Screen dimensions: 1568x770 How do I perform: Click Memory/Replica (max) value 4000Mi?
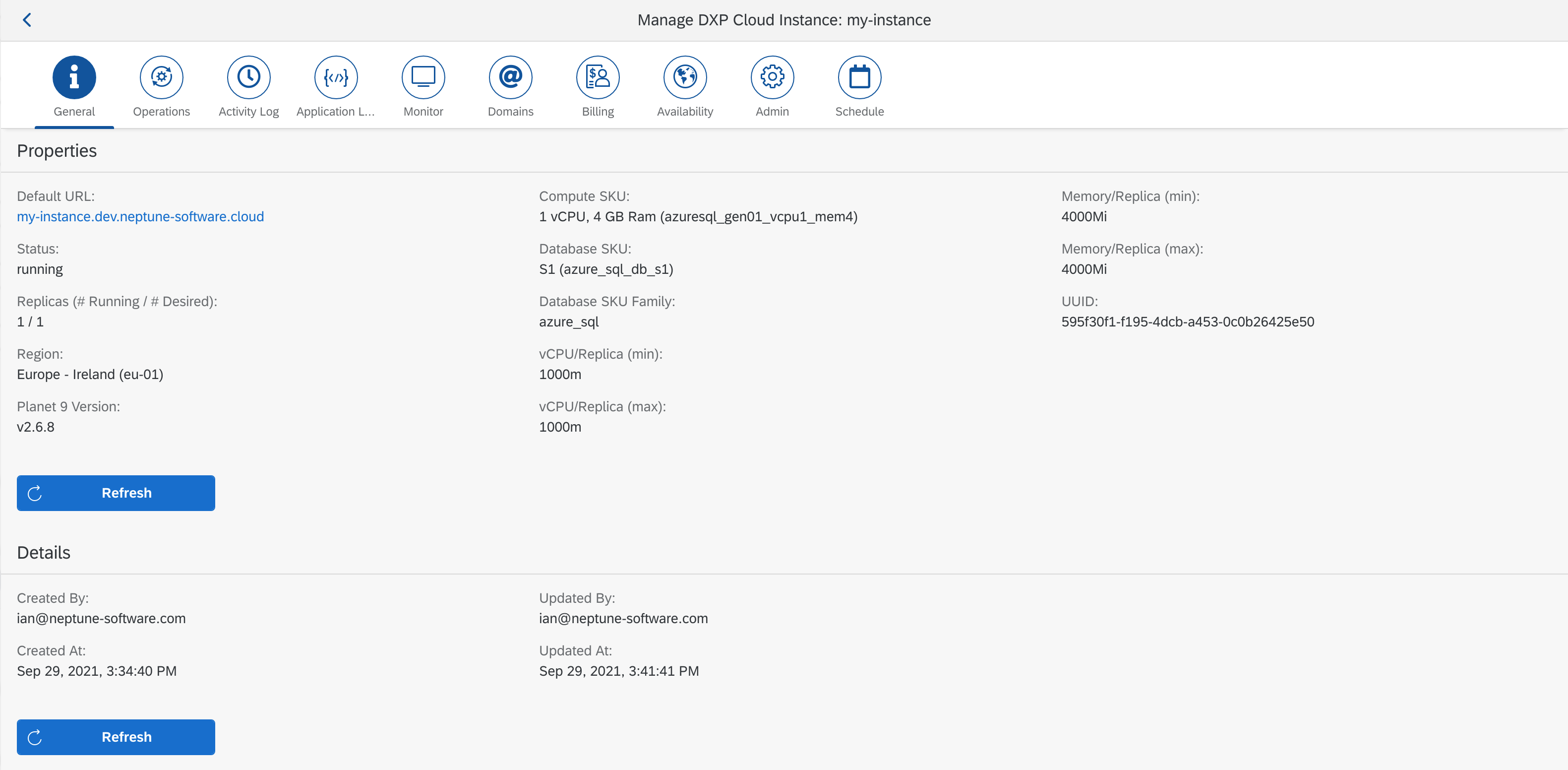1084,269
